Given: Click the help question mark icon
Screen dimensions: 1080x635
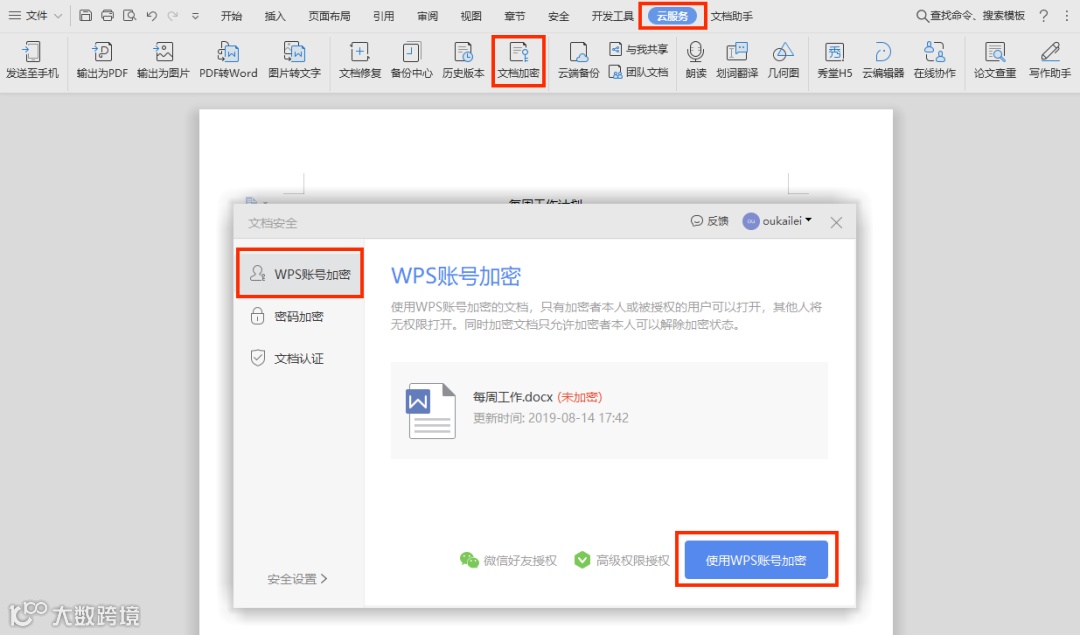Looking at the screenshot, I should point(1043,15).
